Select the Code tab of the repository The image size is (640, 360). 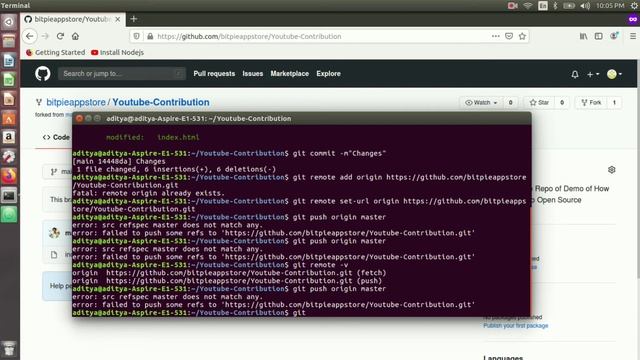pyautogui.click(x=56, y=138)
